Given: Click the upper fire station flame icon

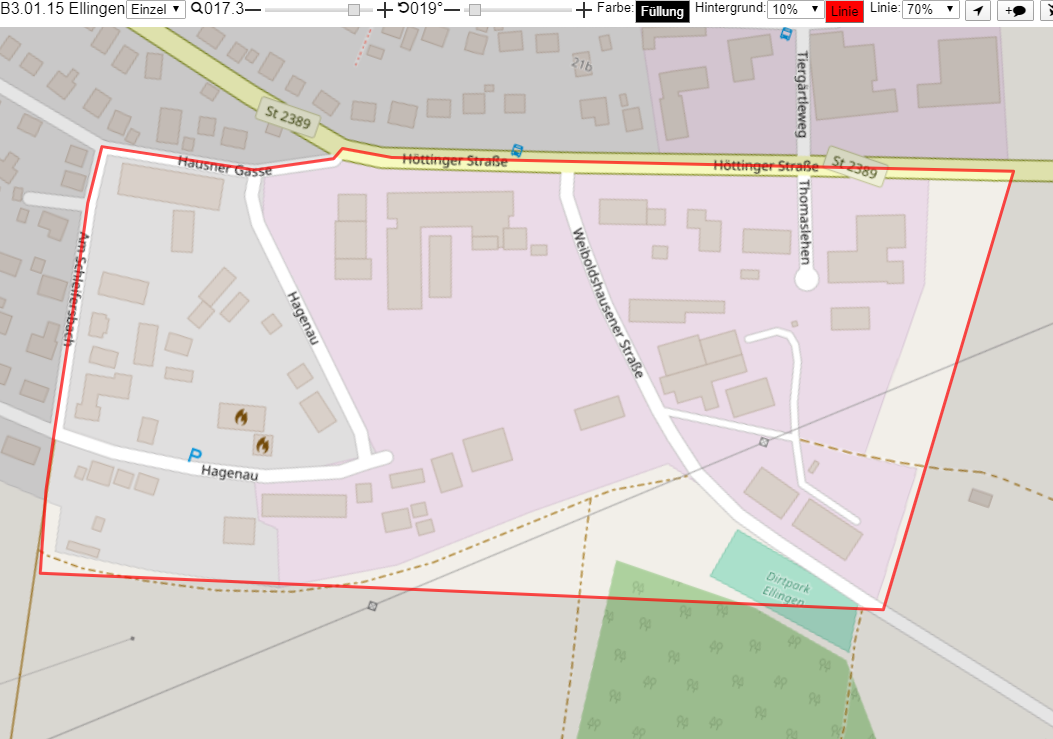Looking at the screenshot, I should (x=241, y=417).
